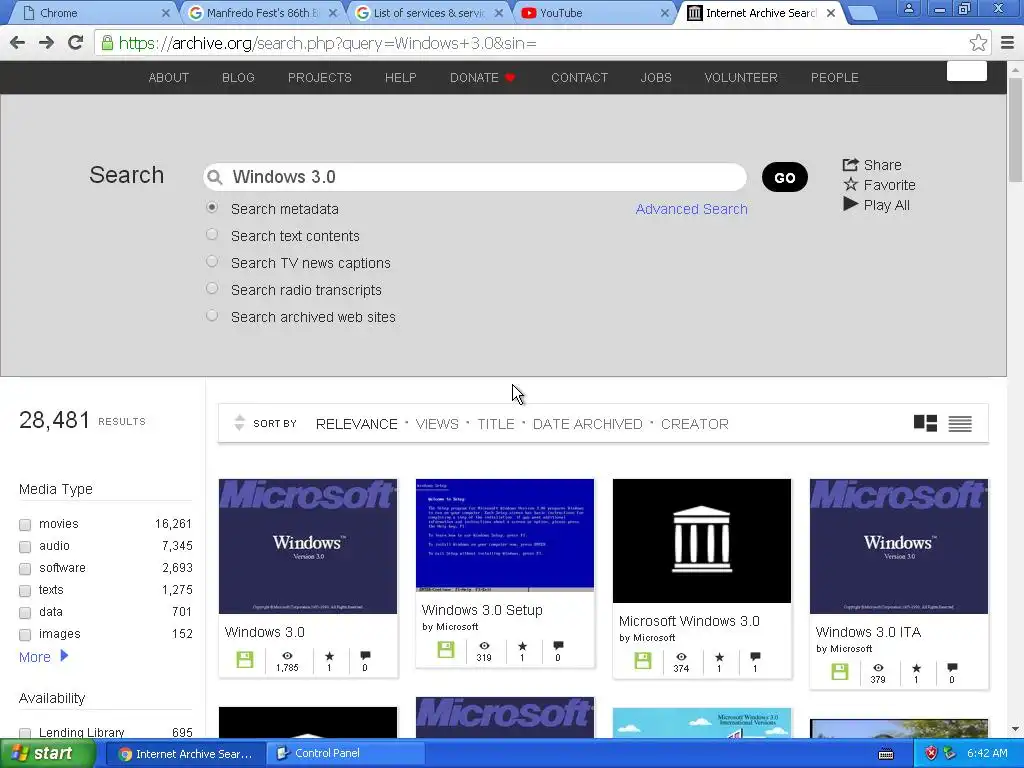Switch to tile grid view icon
The image size is (1024, 768).
click(x=925, y=423)
